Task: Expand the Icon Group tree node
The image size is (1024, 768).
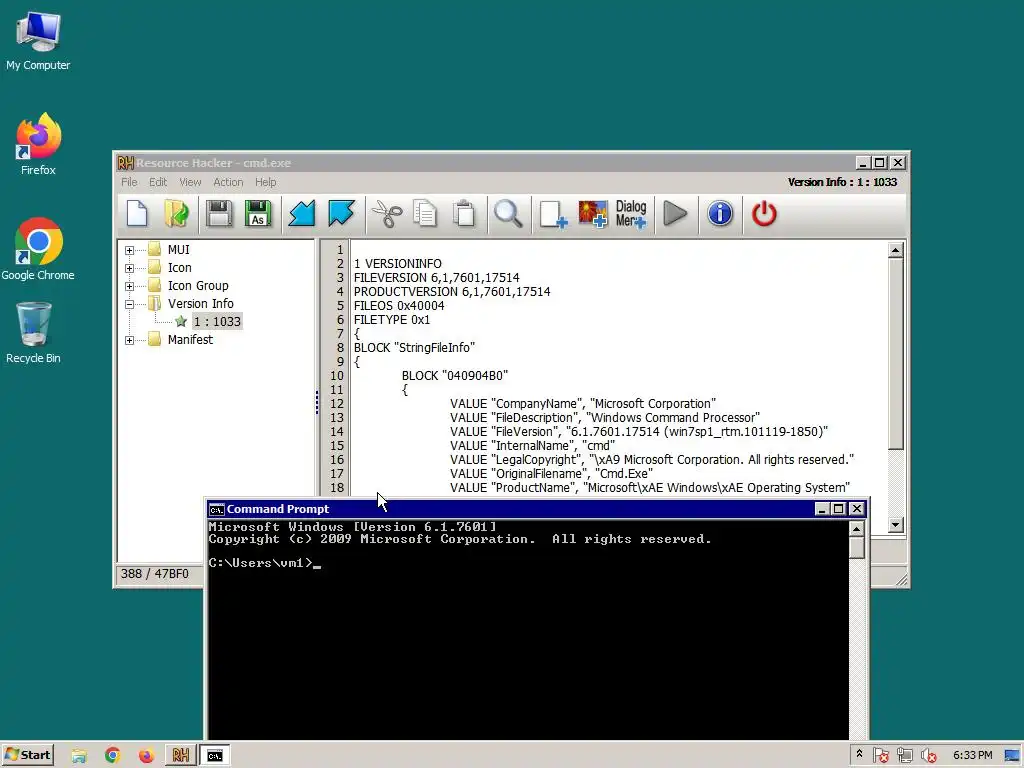Action: pyautogui.click(x=129, y=286)
